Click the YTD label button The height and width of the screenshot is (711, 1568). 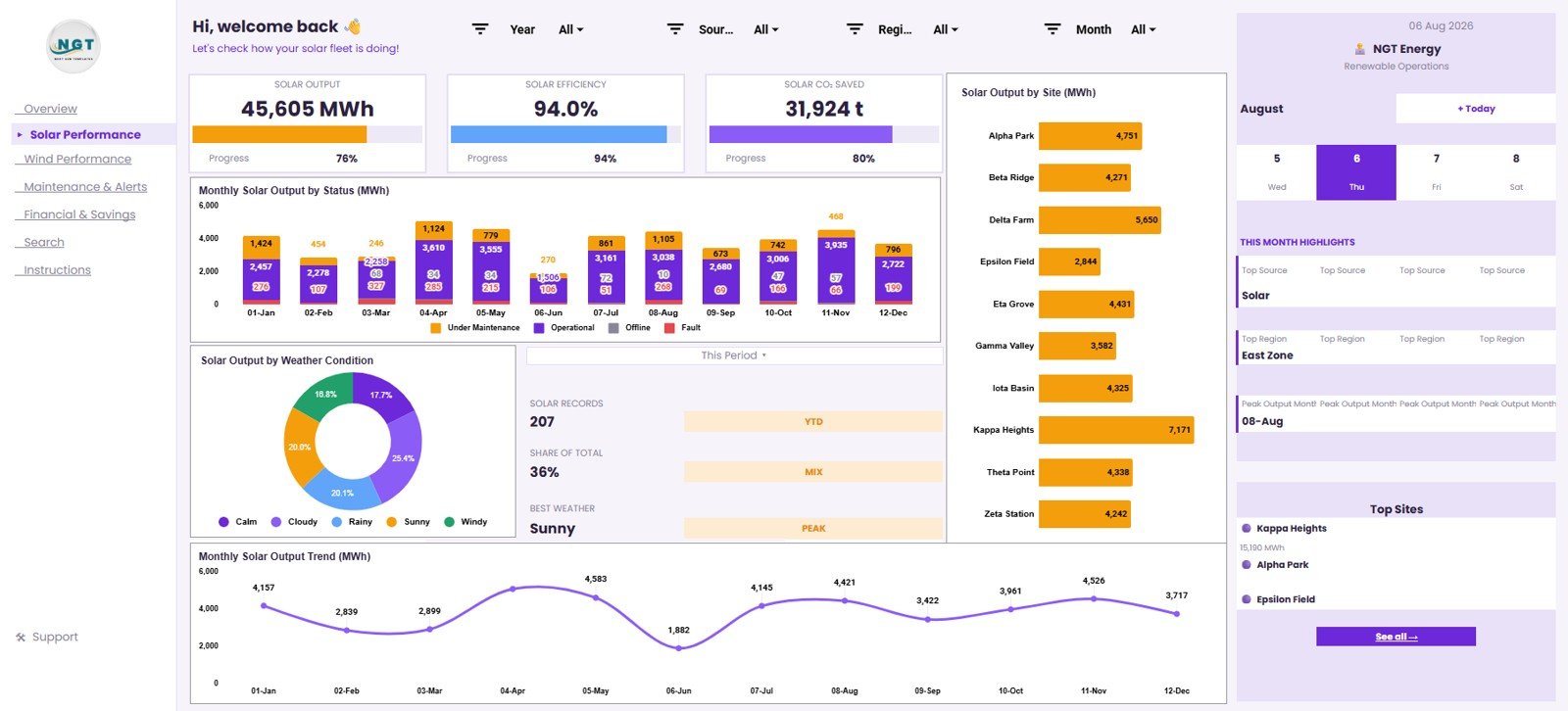[813, 422]
